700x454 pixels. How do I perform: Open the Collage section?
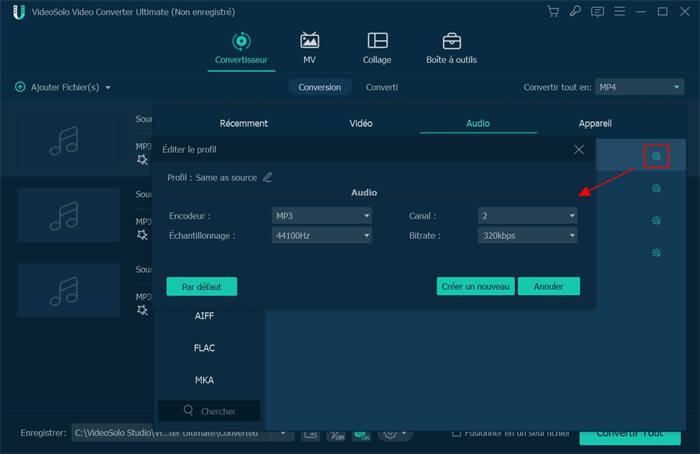coord(377,48)
